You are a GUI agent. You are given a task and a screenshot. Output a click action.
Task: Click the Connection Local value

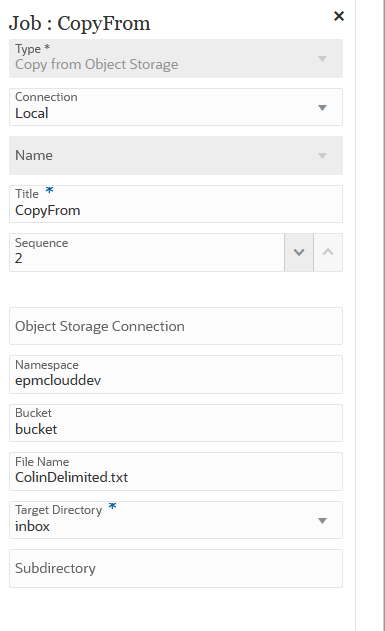[x=32, y=113]
